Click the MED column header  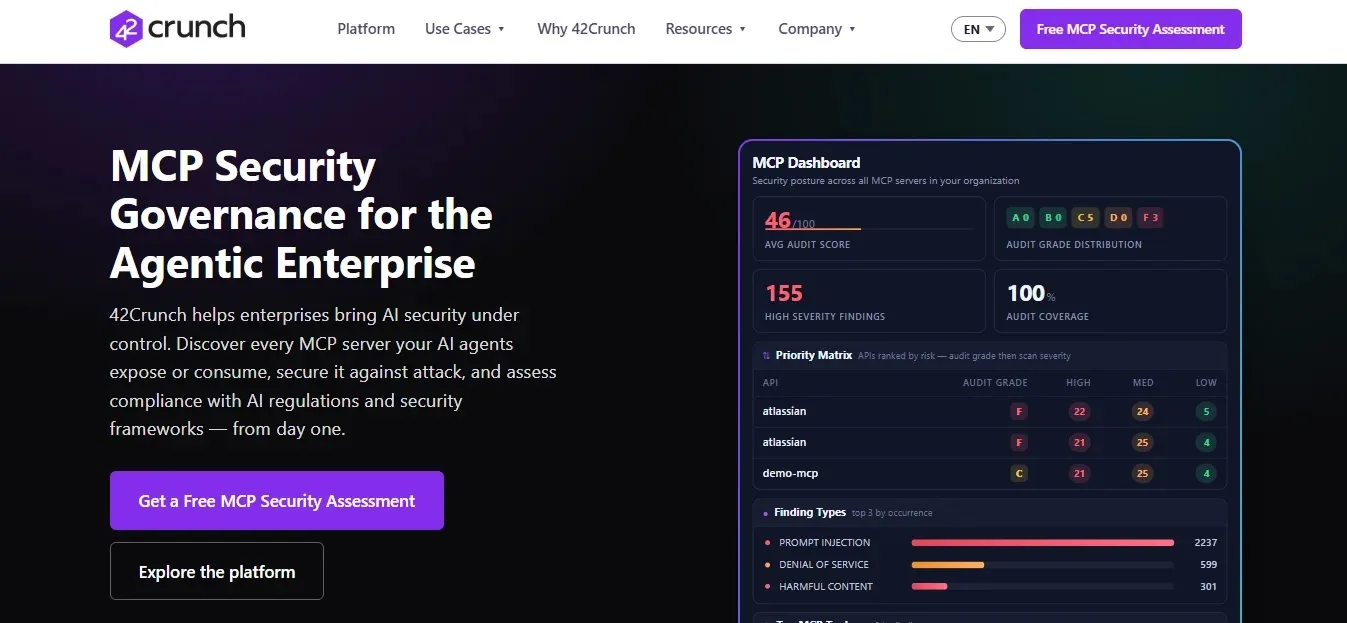pos(1143,382)
